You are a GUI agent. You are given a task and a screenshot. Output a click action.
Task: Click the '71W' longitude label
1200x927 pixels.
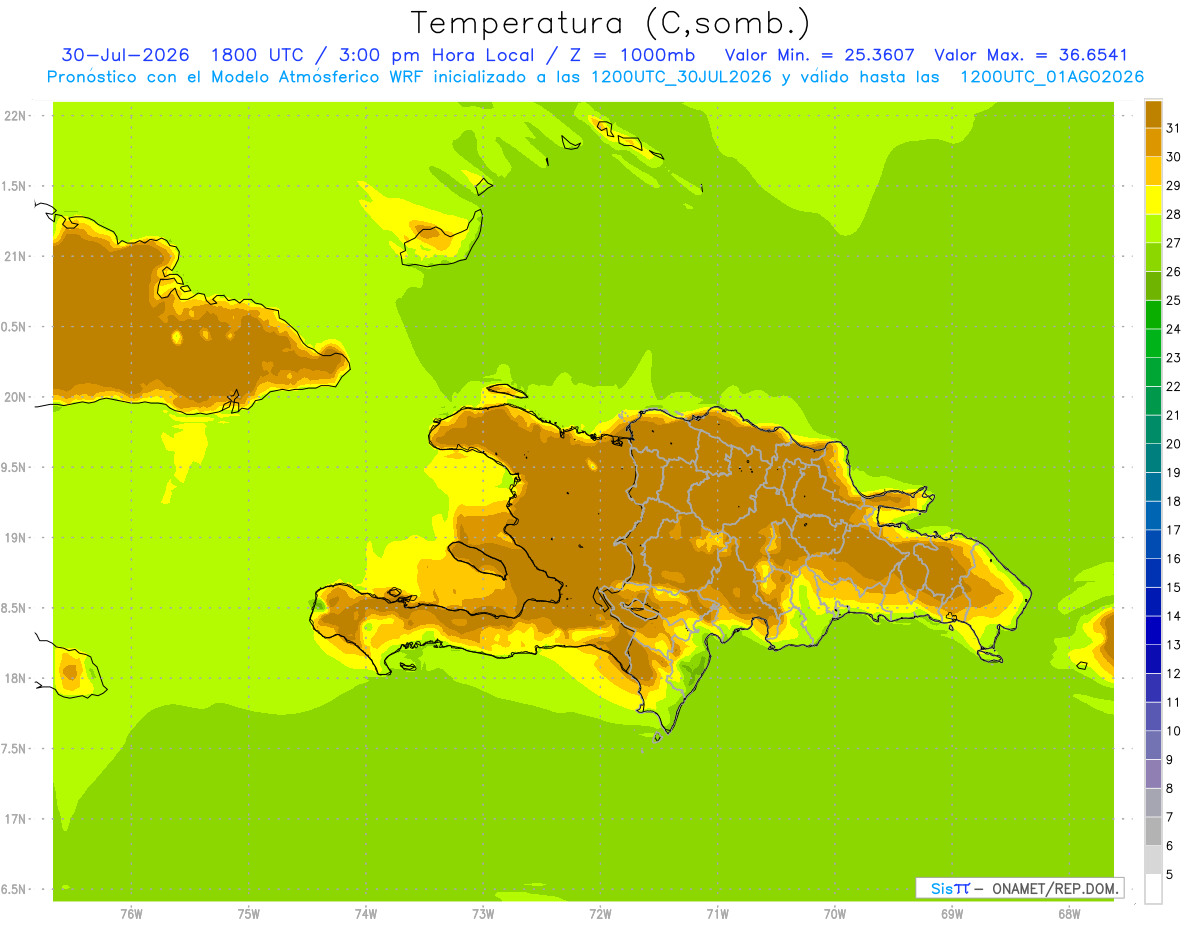717,914
